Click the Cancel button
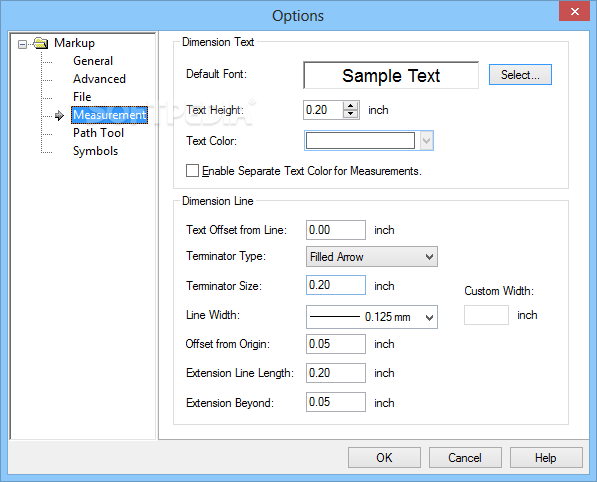The height and width of the screenshot is (482, 597). pyautogui.click(x=465, y=458)
